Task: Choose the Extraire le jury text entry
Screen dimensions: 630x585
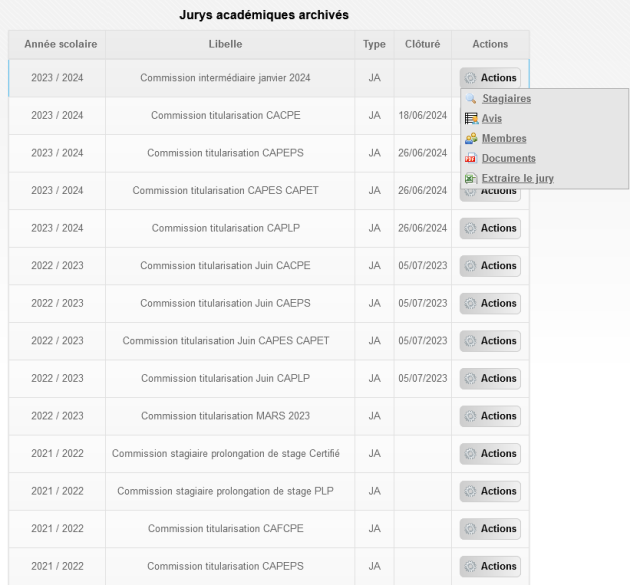Action: (517, 179)
